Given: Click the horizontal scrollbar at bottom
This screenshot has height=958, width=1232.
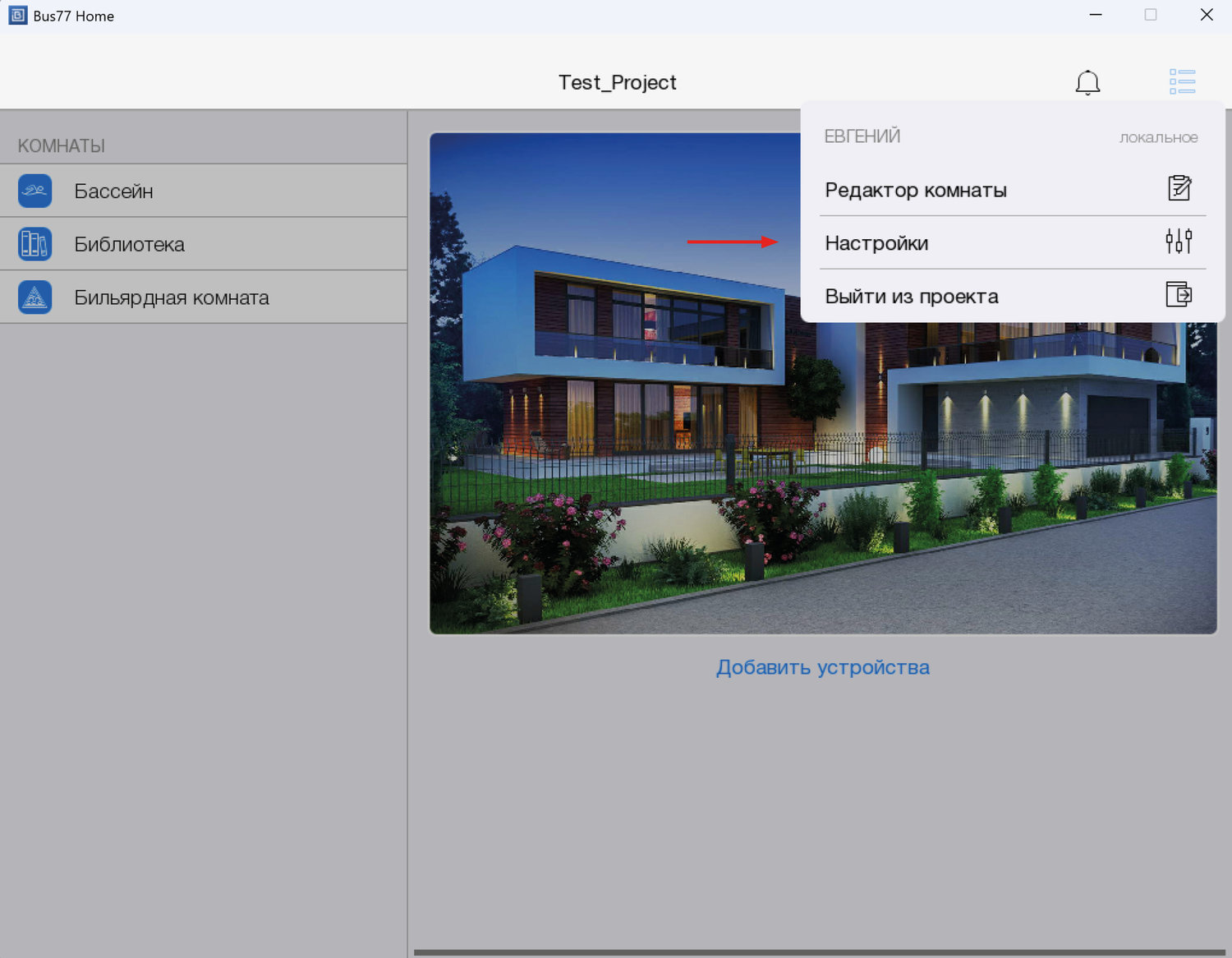Looking at the screenshot, I should tap(818, 953).
